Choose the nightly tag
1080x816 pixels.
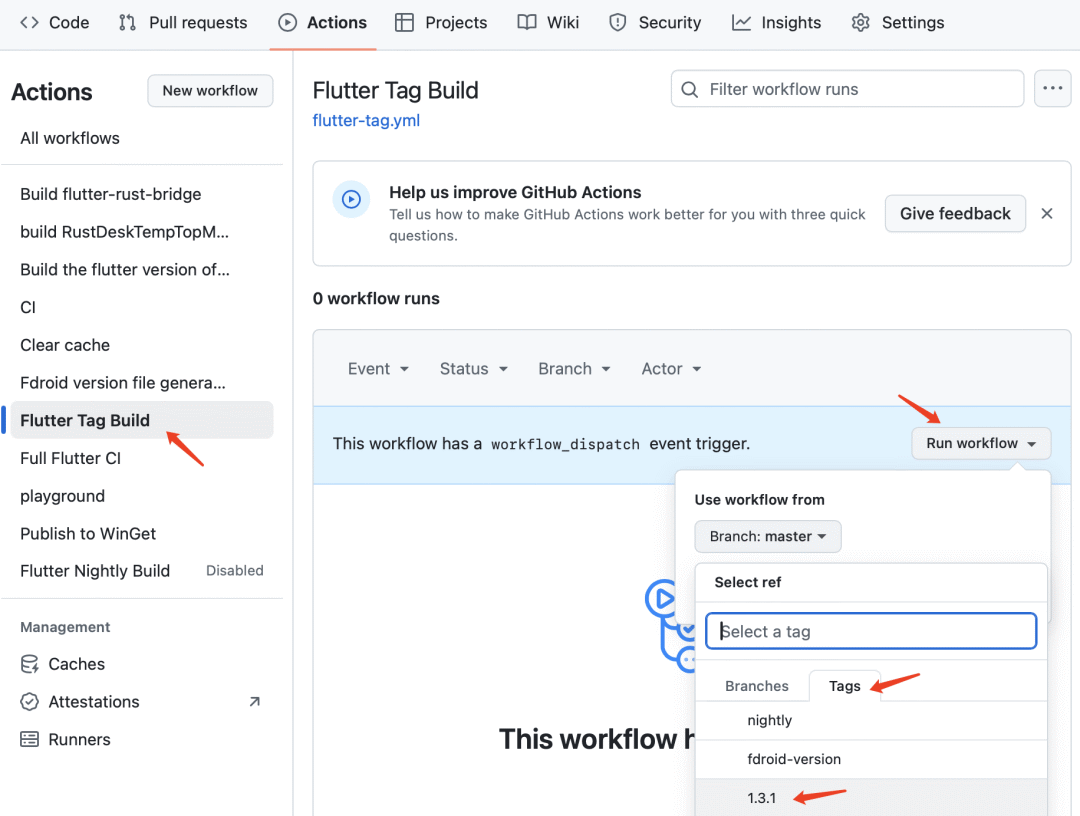coord(871,720)
